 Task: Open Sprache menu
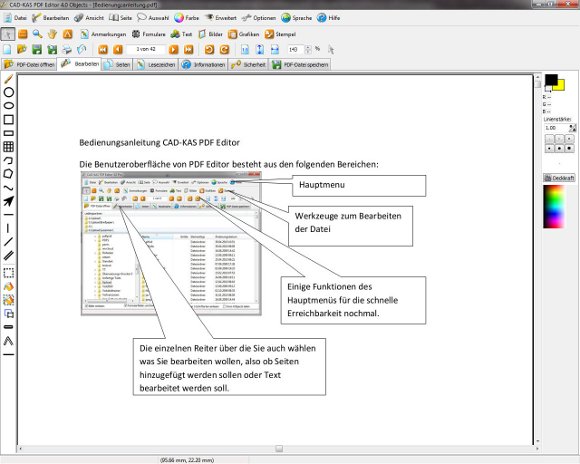pyautogui.click(x=297, y=18)
